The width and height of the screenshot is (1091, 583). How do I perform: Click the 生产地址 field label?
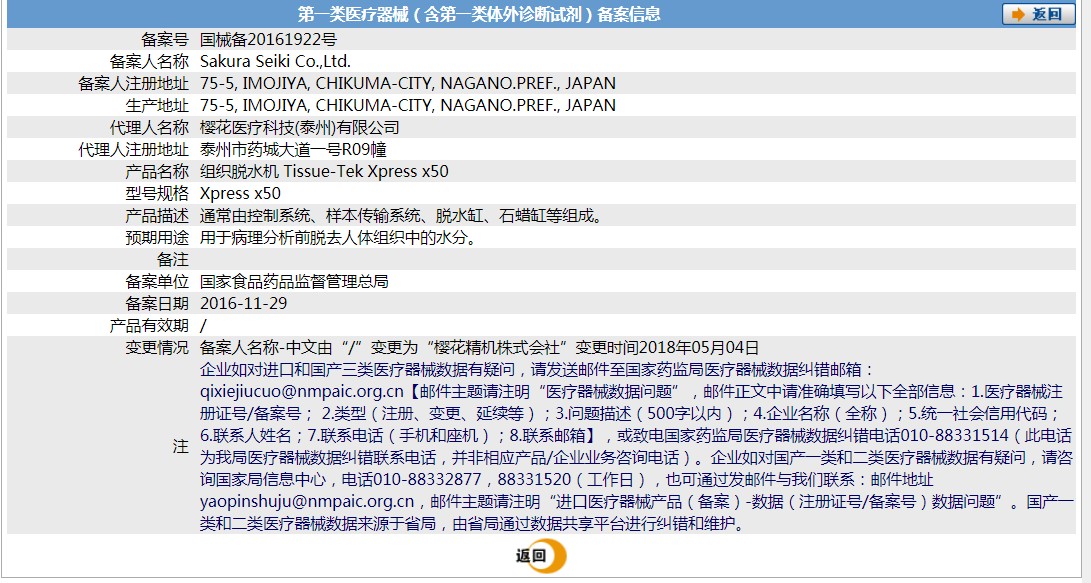[157, 106]
